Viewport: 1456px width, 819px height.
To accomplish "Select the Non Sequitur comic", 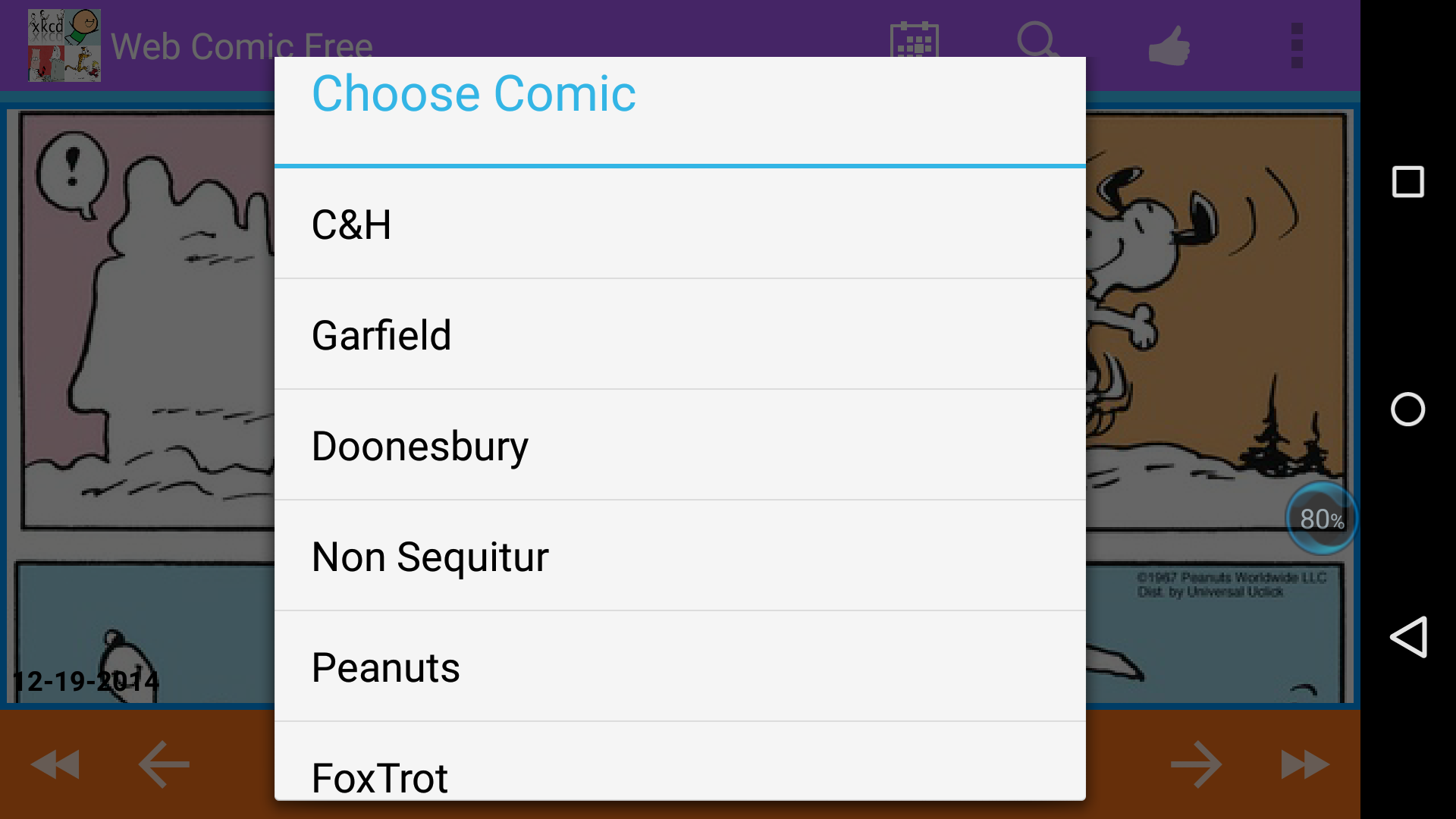I will click(x=679, y=557).
